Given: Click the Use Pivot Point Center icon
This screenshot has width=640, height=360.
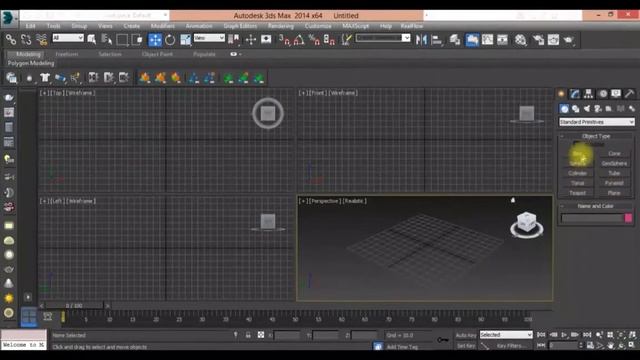Looking at the screenshot, I should [234, 40].
